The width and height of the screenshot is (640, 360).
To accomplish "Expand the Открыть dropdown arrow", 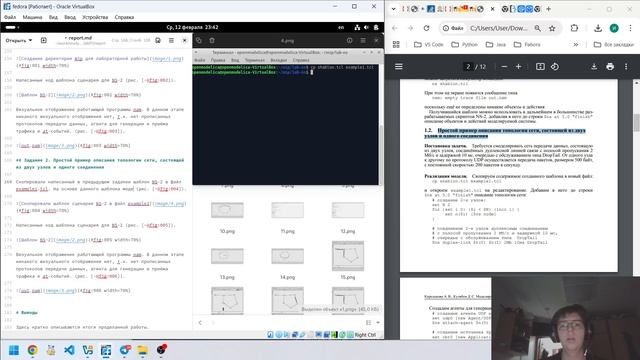I will [31, 40].
